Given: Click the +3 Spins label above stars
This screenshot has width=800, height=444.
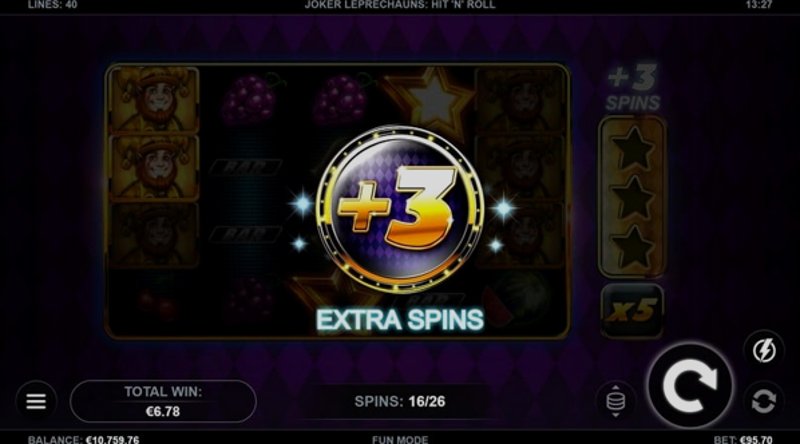Looking at the screenshot, I should click(633, 88).
